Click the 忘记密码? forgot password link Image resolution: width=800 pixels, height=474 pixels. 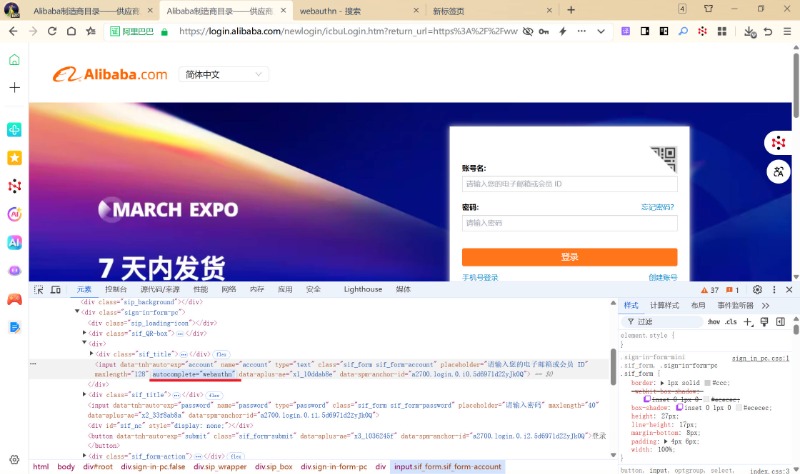657,207
